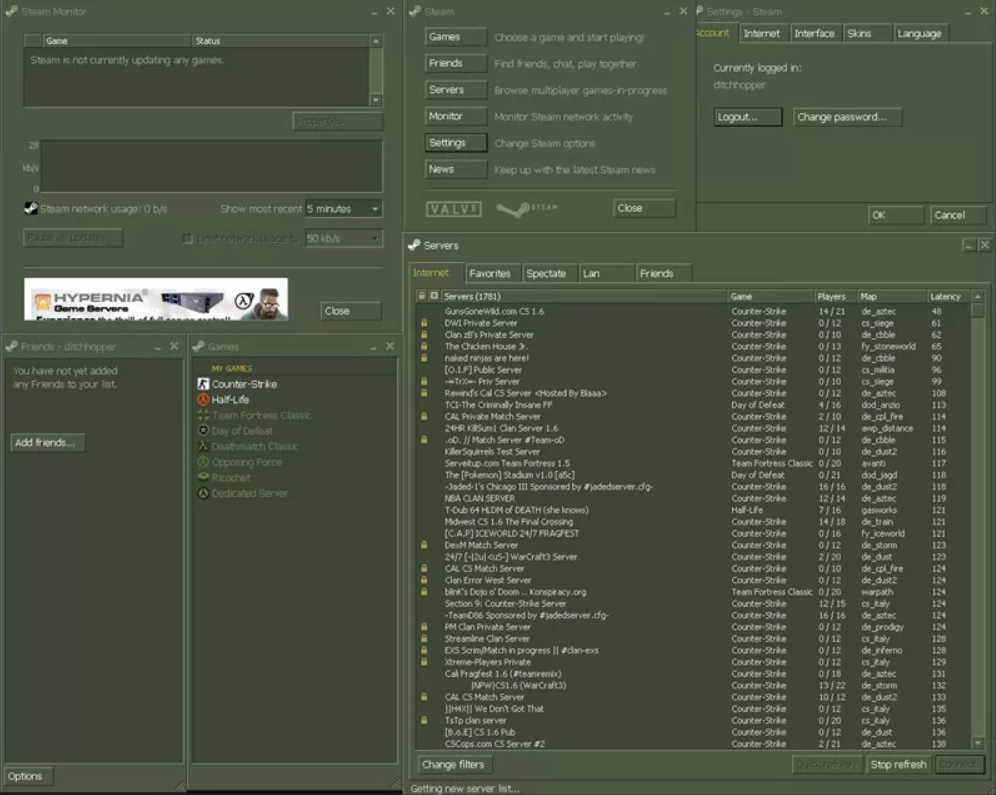996x795 pixels.
Task: Sort servers by password lock column icon
Action: click(421, 296)
